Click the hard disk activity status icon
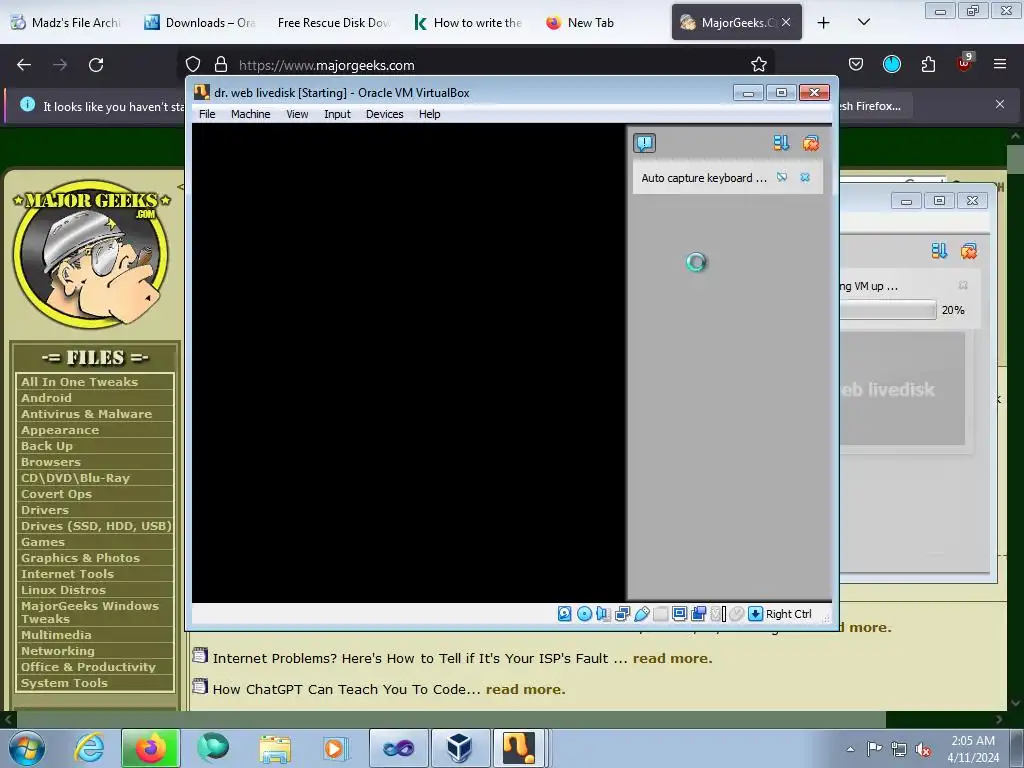 (x=565, y=614)
